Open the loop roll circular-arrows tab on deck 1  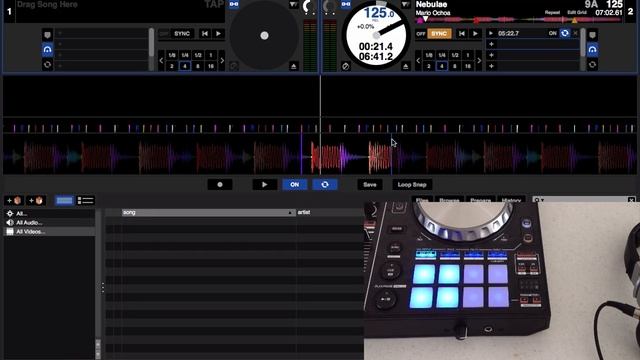[x=47, y=64]
